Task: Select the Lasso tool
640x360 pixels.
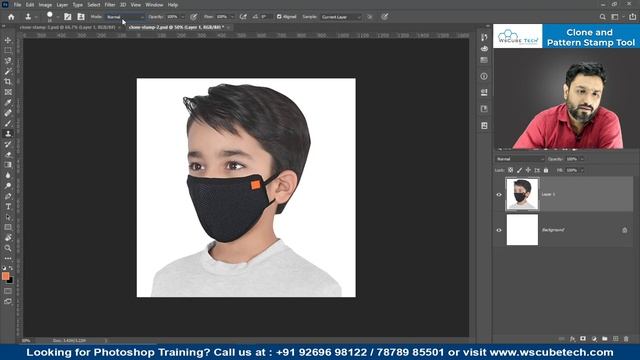Action: (x=8, y=61)
